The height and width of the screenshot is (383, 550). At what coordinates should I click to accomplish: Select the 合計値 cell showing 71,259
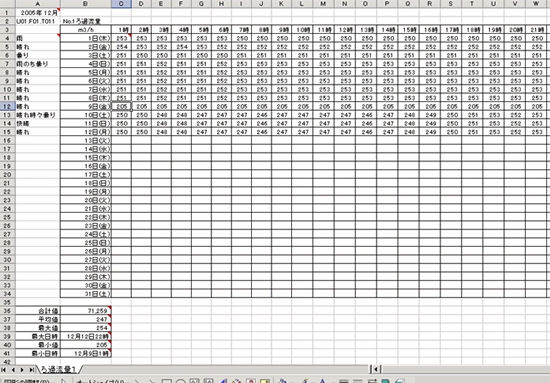(x=86, y=311)
